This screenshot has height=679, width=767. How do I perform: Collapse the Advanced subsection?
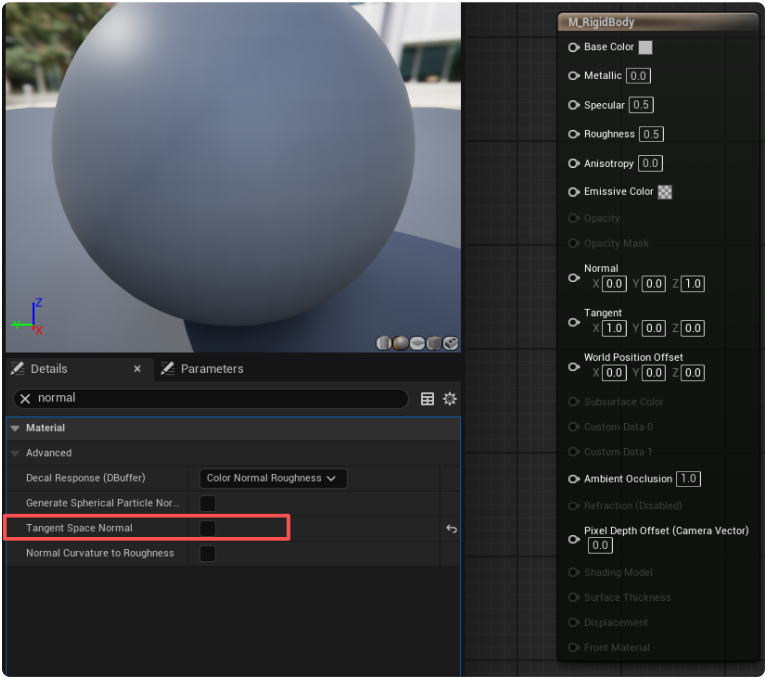coord(15,453)
